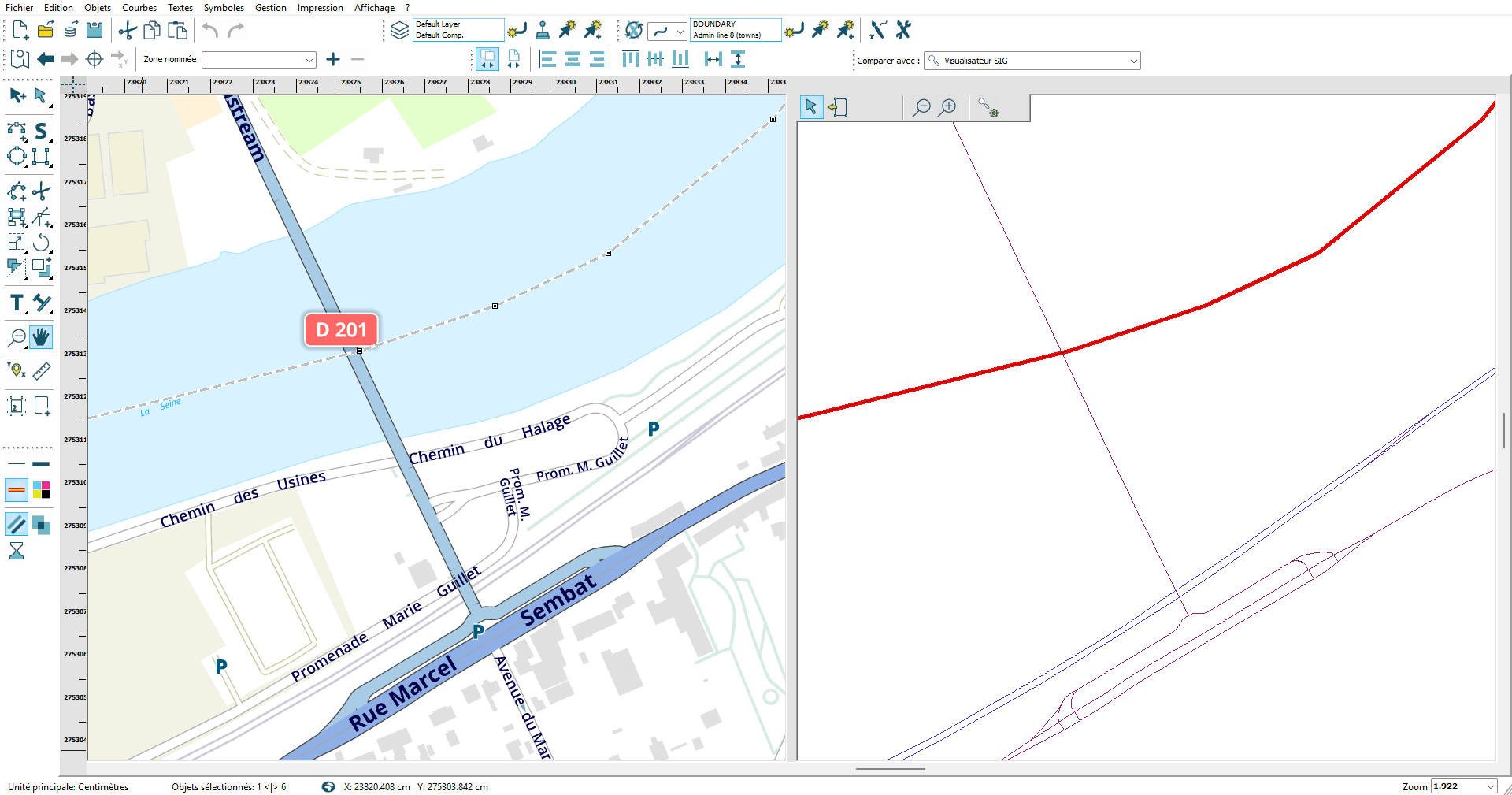1512x795 pixels.
Task: Toggle the side-by-side compare view button
Action: tap(487, 59)
